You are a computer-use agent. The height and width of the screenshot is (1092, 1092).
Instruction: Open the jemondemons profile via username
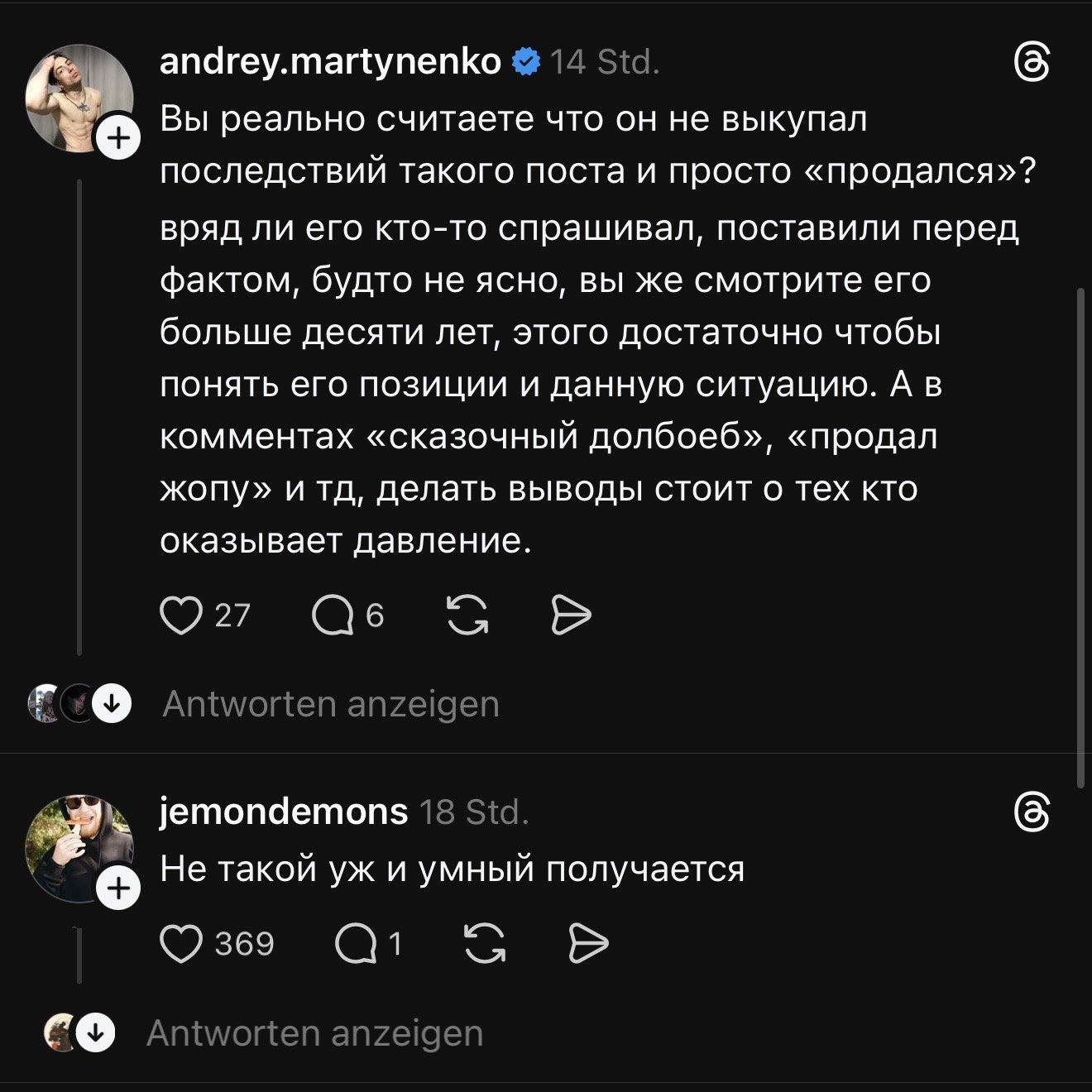284,812
